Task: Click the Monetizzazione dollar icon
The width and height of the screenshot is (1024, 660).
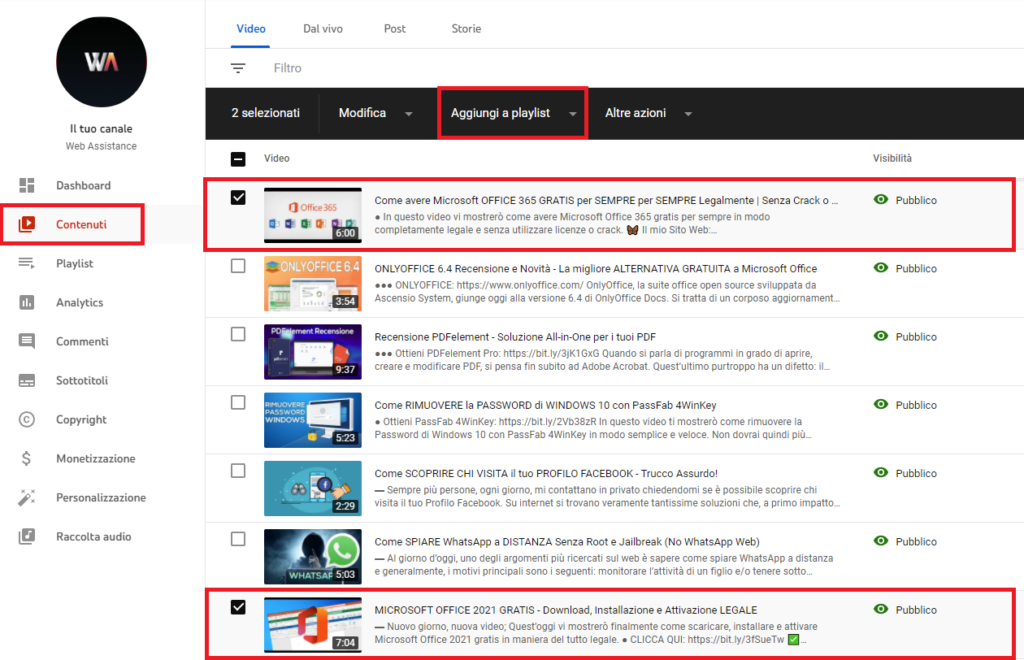Action: coord(26,458)
